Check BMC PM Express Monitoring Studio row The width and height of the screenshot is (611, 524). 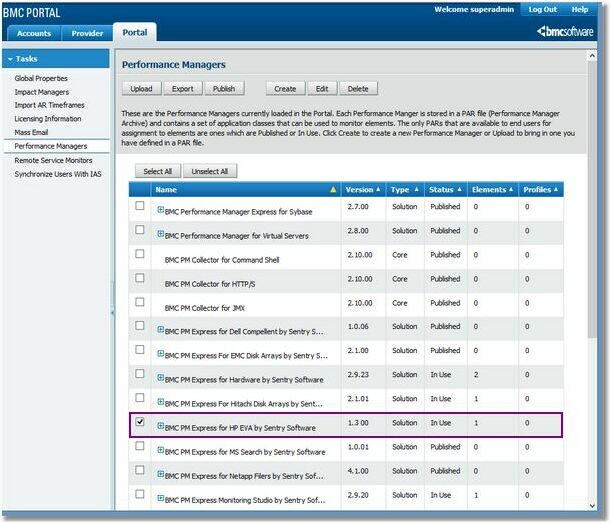pos(140,494)
